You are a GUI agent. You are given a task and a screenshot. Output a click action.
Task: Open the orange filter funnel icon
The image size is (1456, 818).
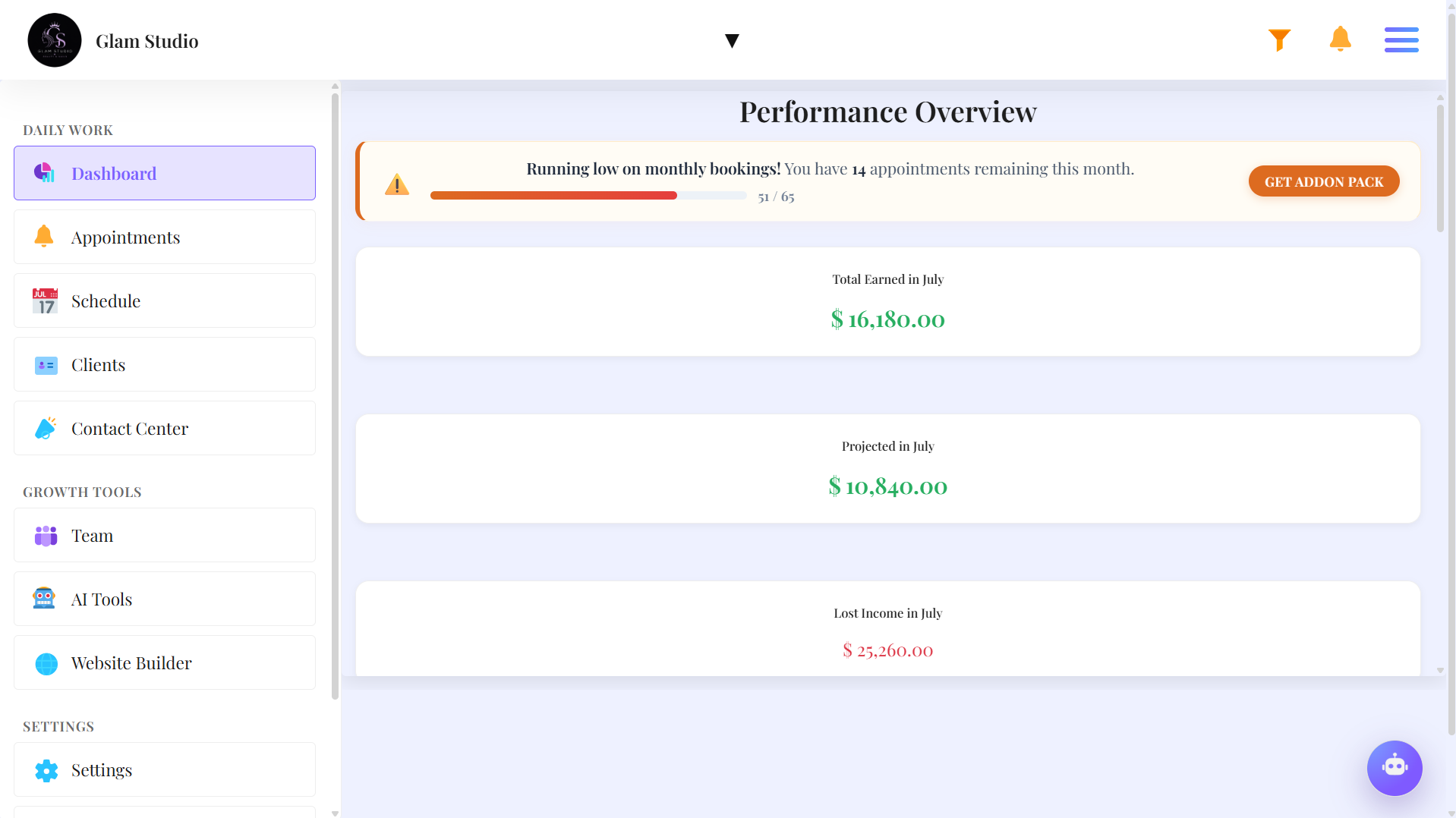(x=1279, y=39)
